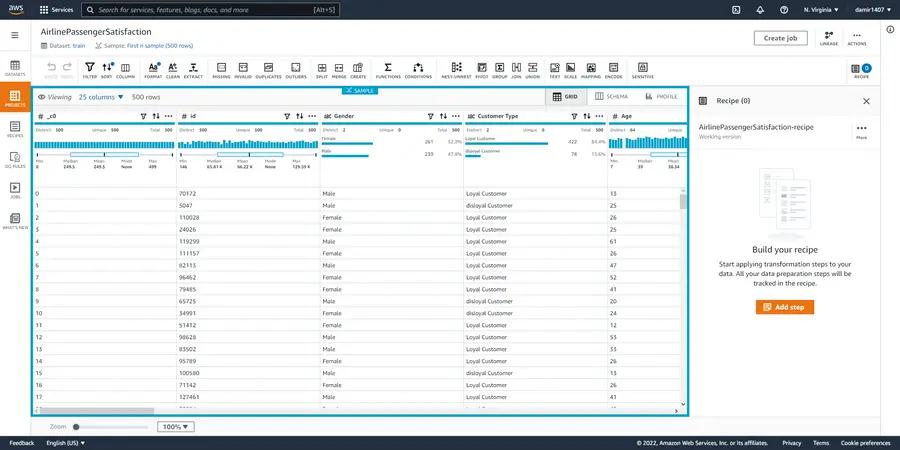Open the zoom 100% dropdown
This screenshot has height=450, width=900.
(x=176, y=426)
